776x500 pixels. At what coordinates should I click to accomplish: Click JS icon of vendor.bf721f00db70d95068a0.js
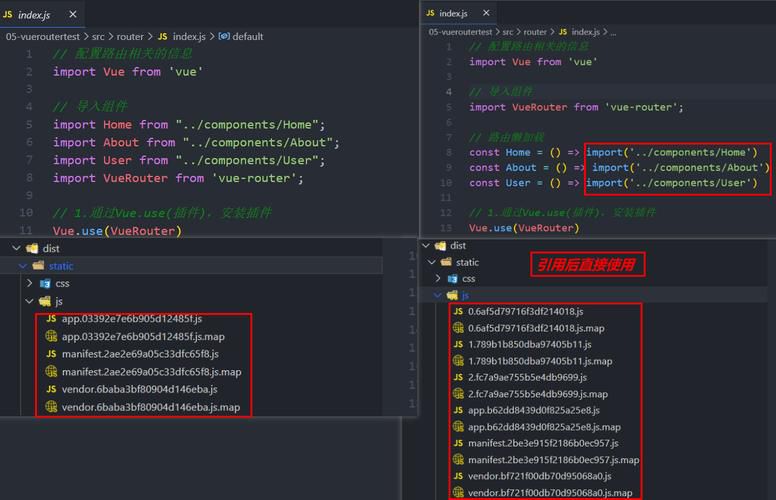[458, 476]
